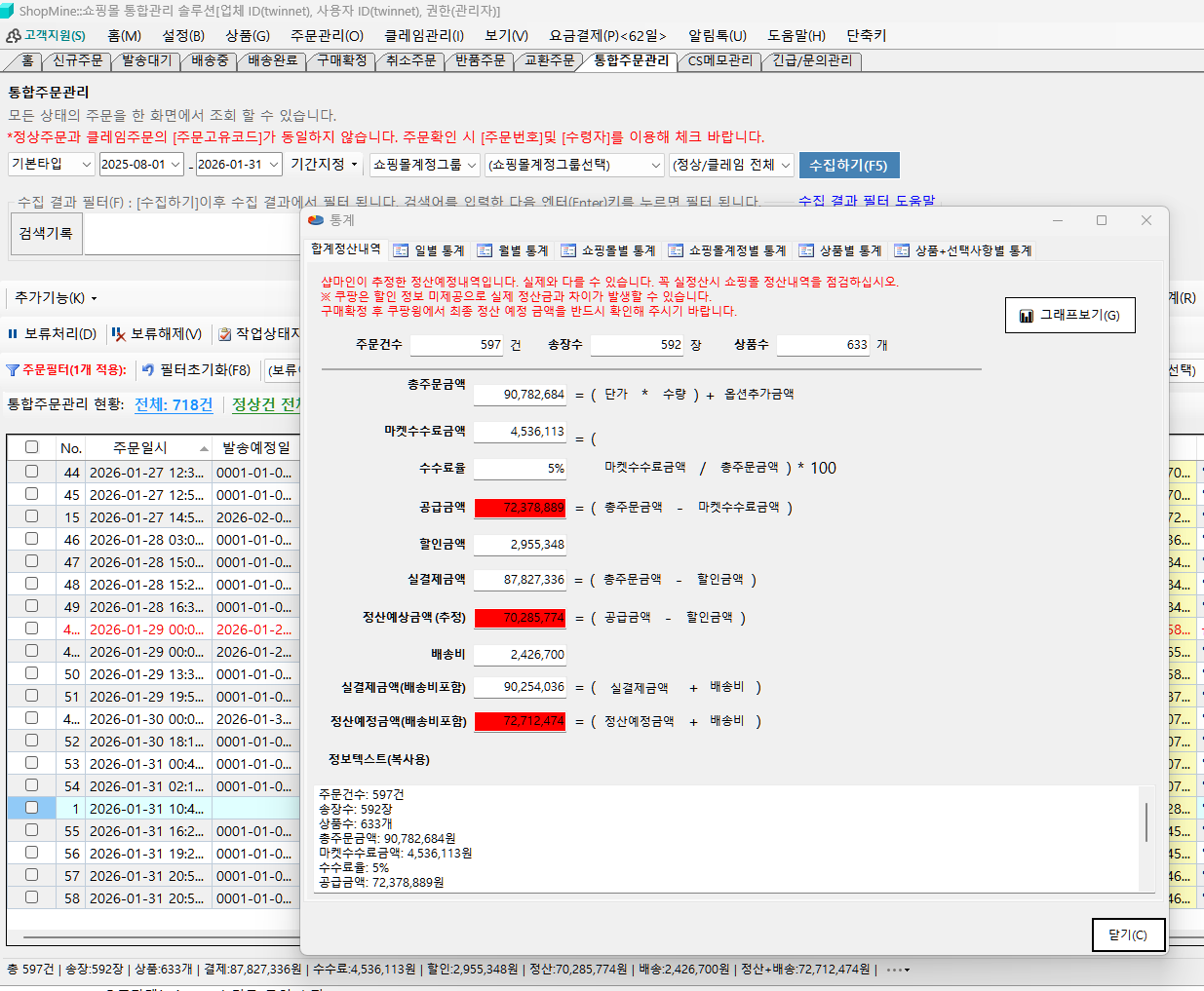1204x991 pixels.
Task: Open the 주문관리 menu
Action: 327,36
